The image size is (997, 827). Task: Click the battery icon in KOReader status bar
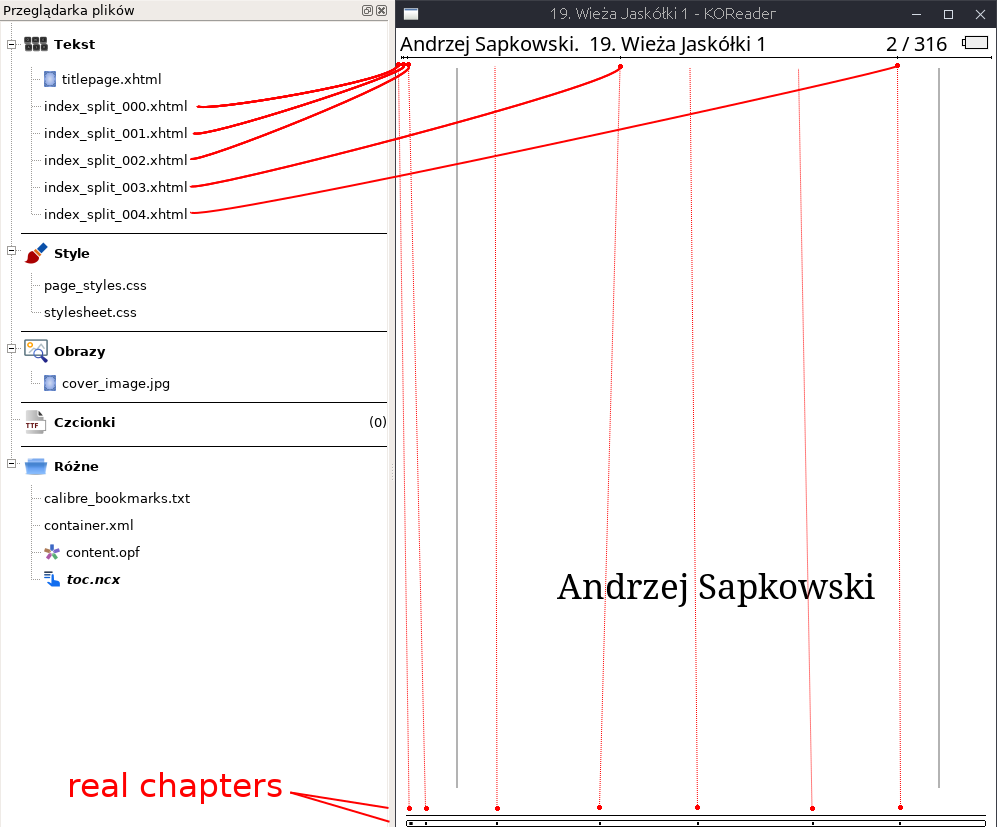[x=972, y=43]
